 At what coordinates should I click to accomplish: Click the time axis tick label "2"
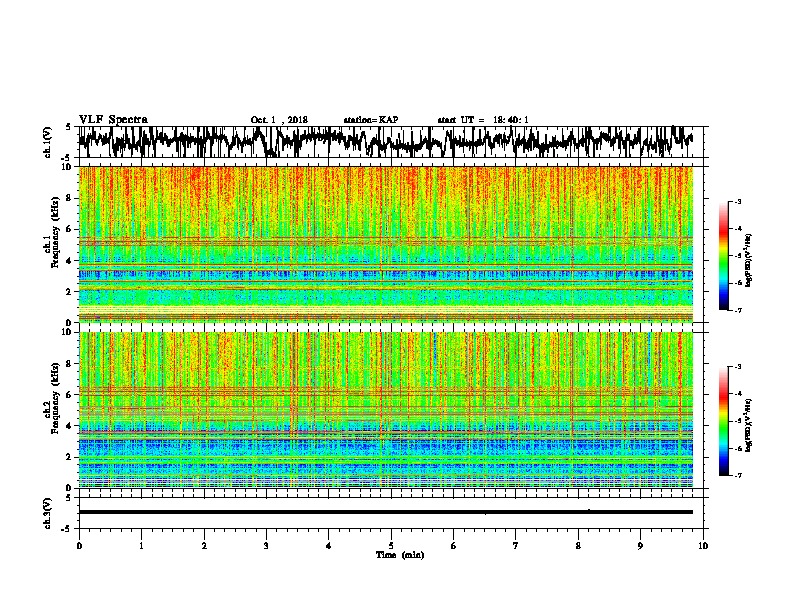pyautogui.click(x=204, y=546)
